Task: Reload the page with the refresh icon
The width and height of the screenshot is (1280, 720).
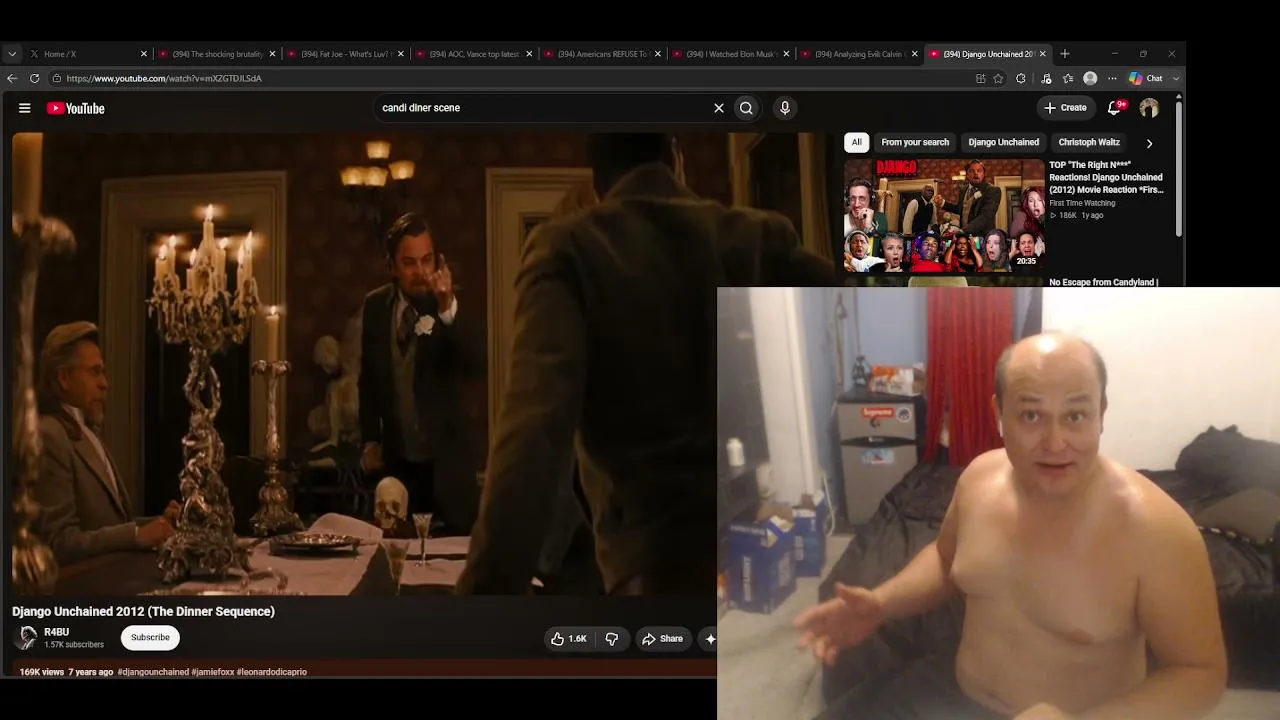Action: tap(34, 78)
